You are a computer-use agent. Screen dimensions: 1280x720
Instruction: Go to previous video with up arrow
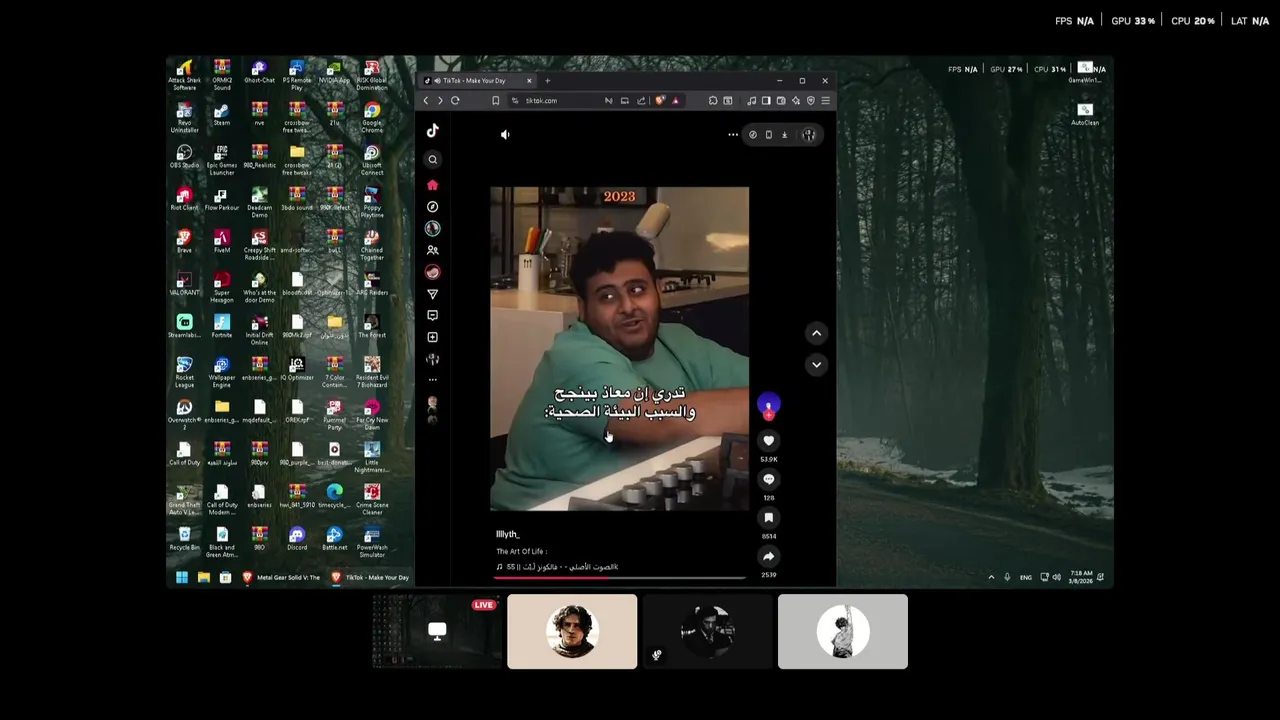(816, 333)
